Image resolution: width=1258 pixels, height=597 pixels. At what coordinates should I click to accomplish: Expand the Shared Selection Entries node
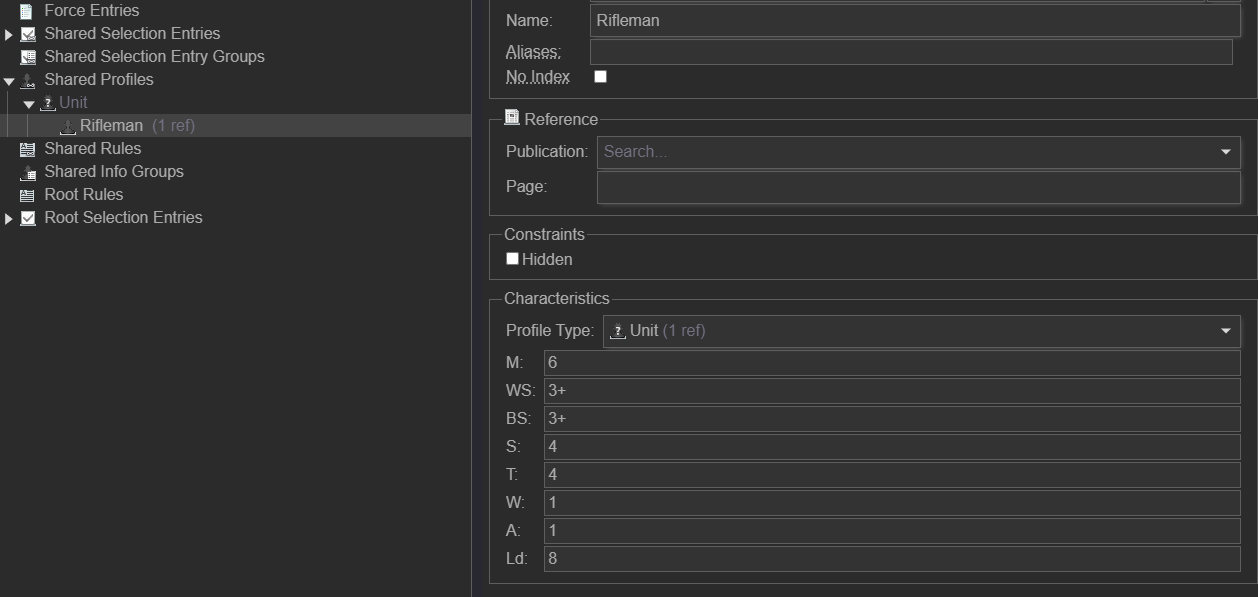[9, 34]
